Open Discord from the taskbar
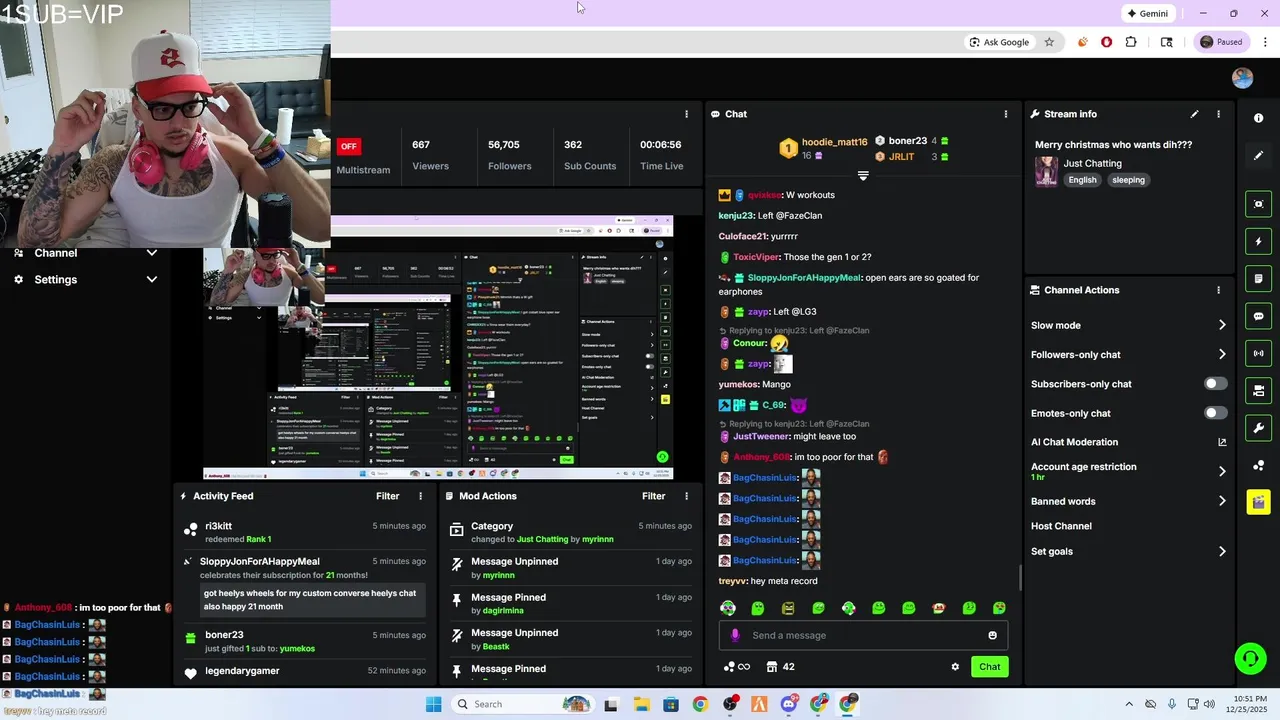1280x720 pixels. coord(789,704)
